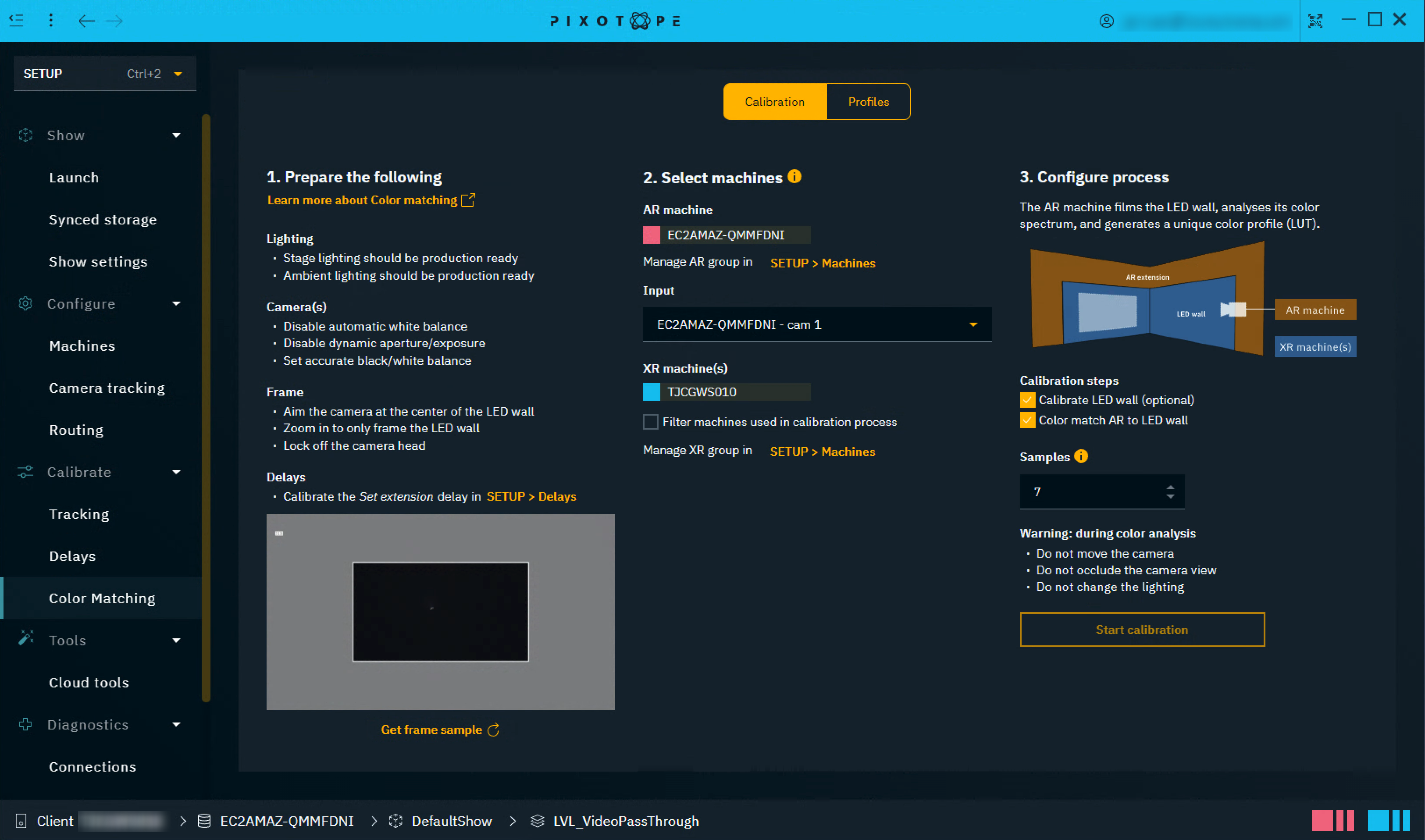The image size is (1425, 840).
Task: Click the pink AR machine color swatch
Action: click(652, 235)
